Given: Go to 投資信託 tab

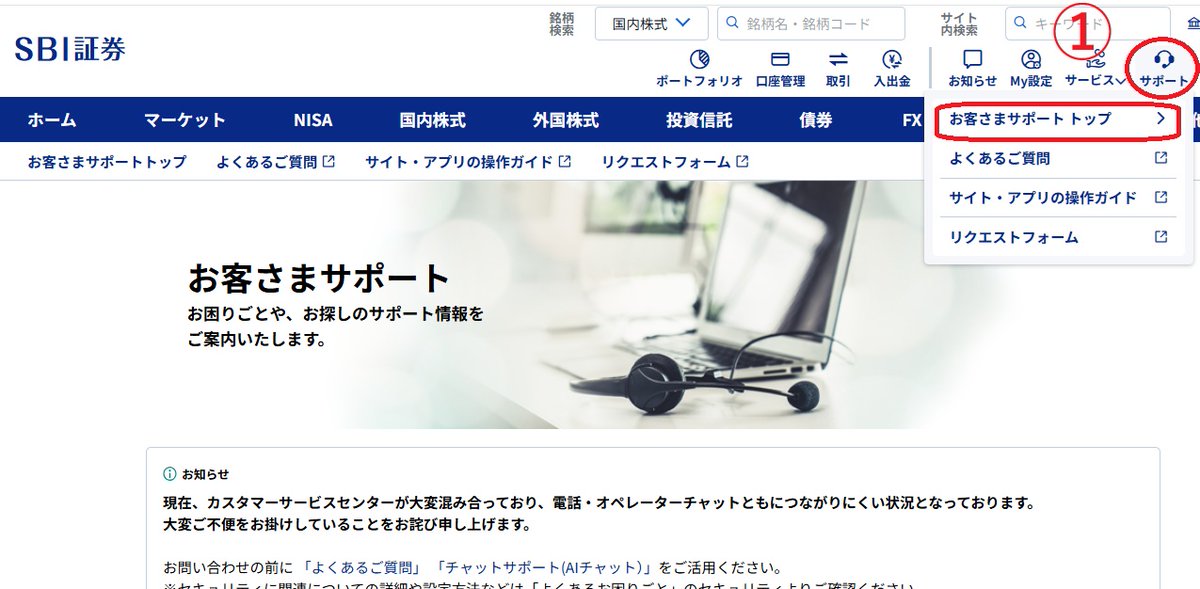Looking at the screenshot, I should tap(699, 120).
